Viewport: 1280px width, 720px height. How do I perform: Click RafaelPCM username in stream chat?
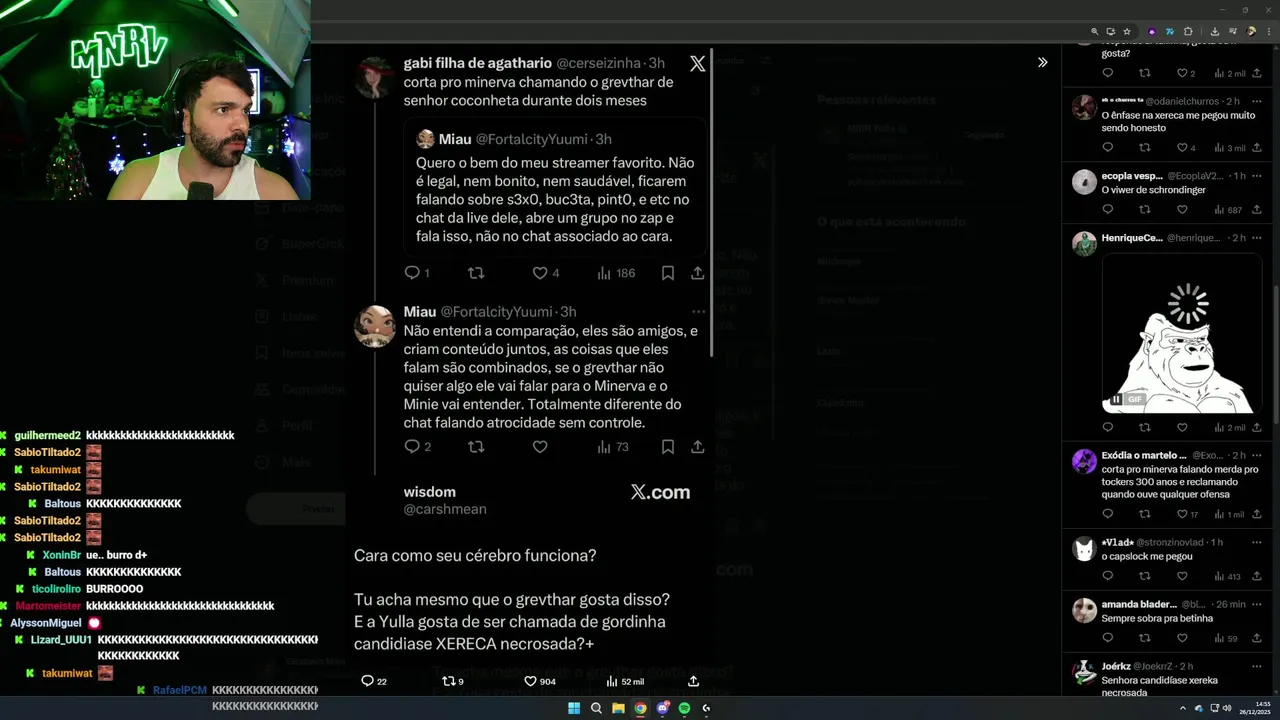(180, 690)
